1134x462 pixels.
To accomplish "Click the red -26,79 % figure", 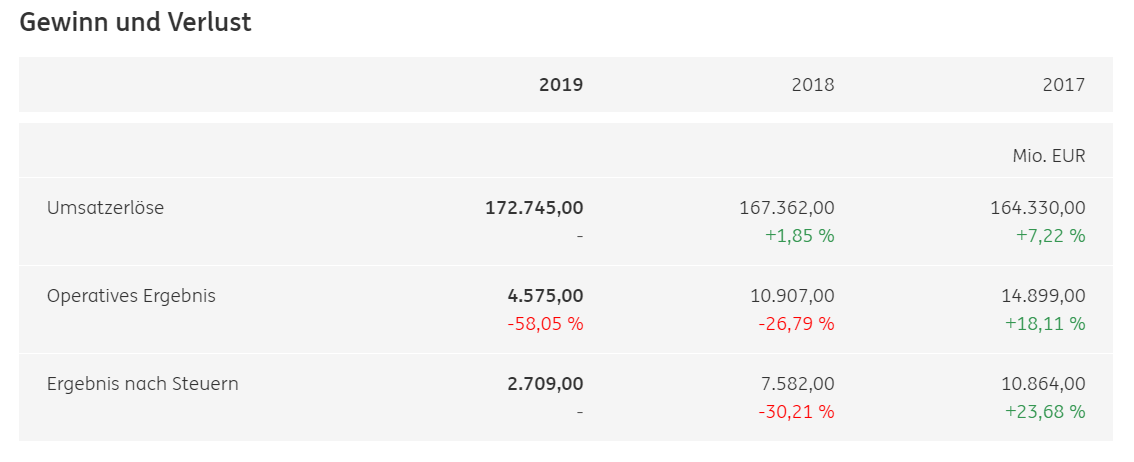I will point(796,323).
